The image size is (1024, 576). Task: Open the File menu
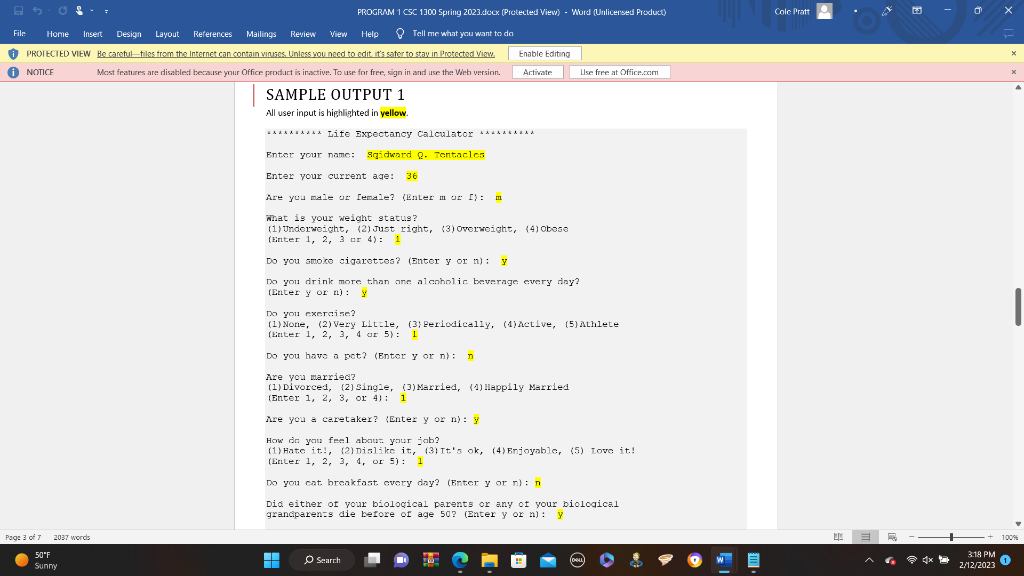20,33
